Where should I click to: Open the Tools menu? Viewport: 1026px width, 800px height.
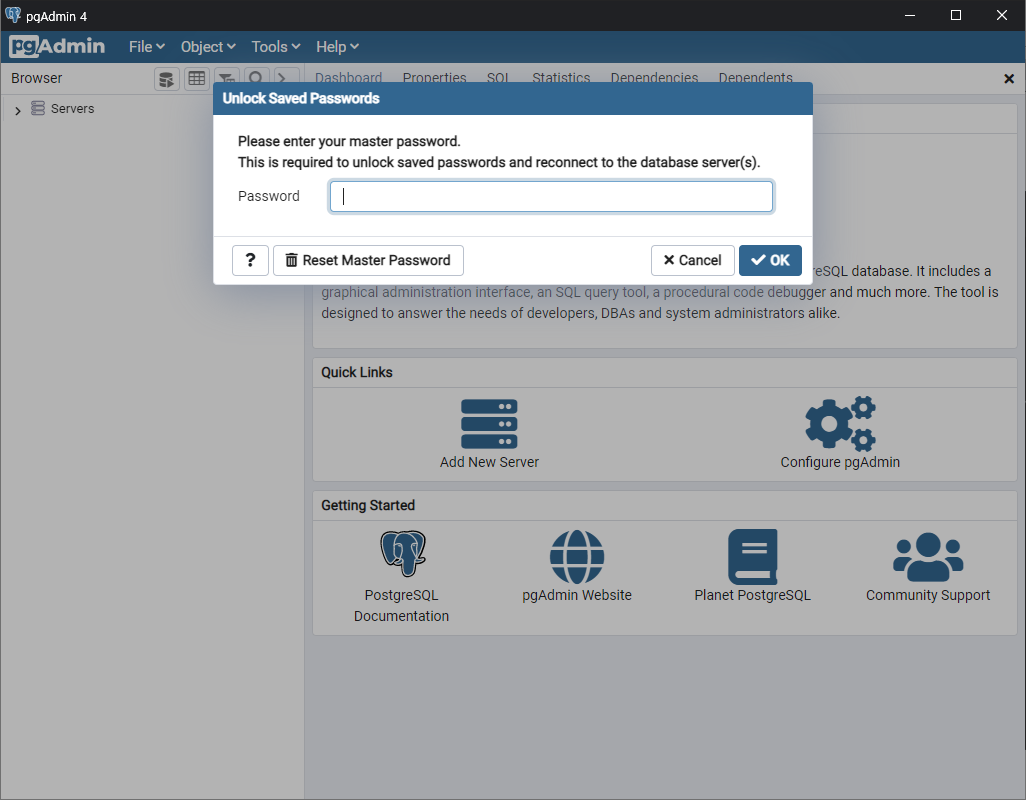(275, 46)
